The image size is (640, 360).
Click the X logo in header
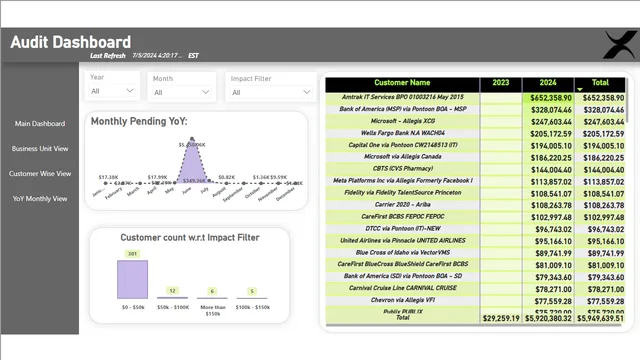(620, 44)
